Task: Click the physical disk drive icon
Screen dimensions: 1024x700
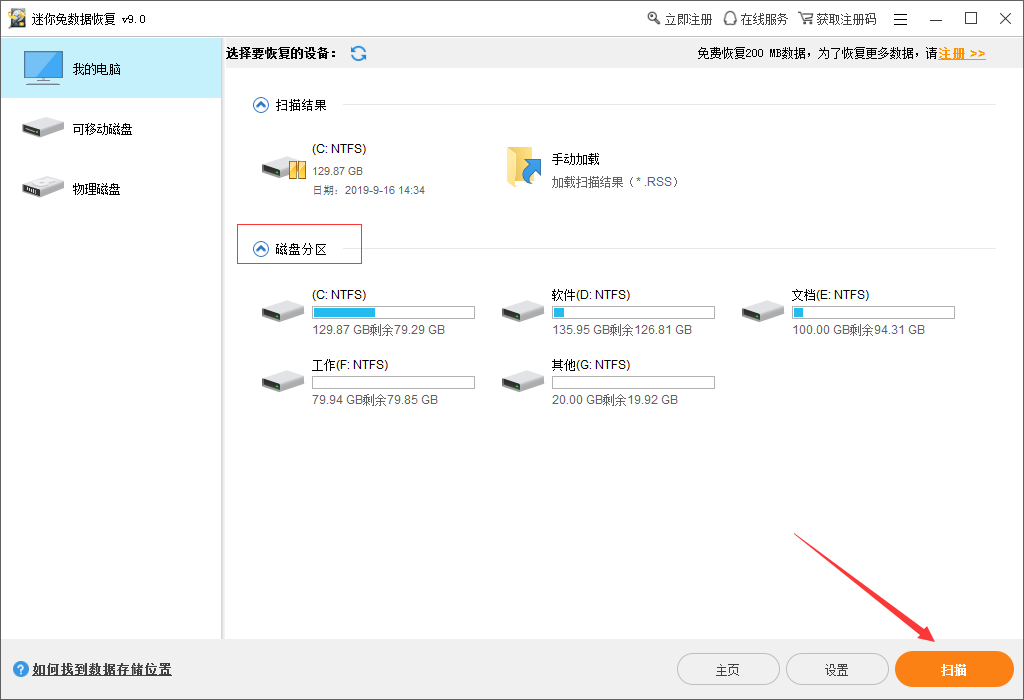Action: (x=43, y=187)
